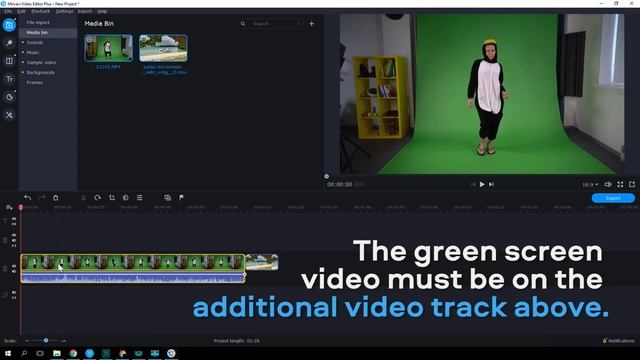Click the next frame button
The height and width of the screenshot is (360, 640).
[491, 184]
